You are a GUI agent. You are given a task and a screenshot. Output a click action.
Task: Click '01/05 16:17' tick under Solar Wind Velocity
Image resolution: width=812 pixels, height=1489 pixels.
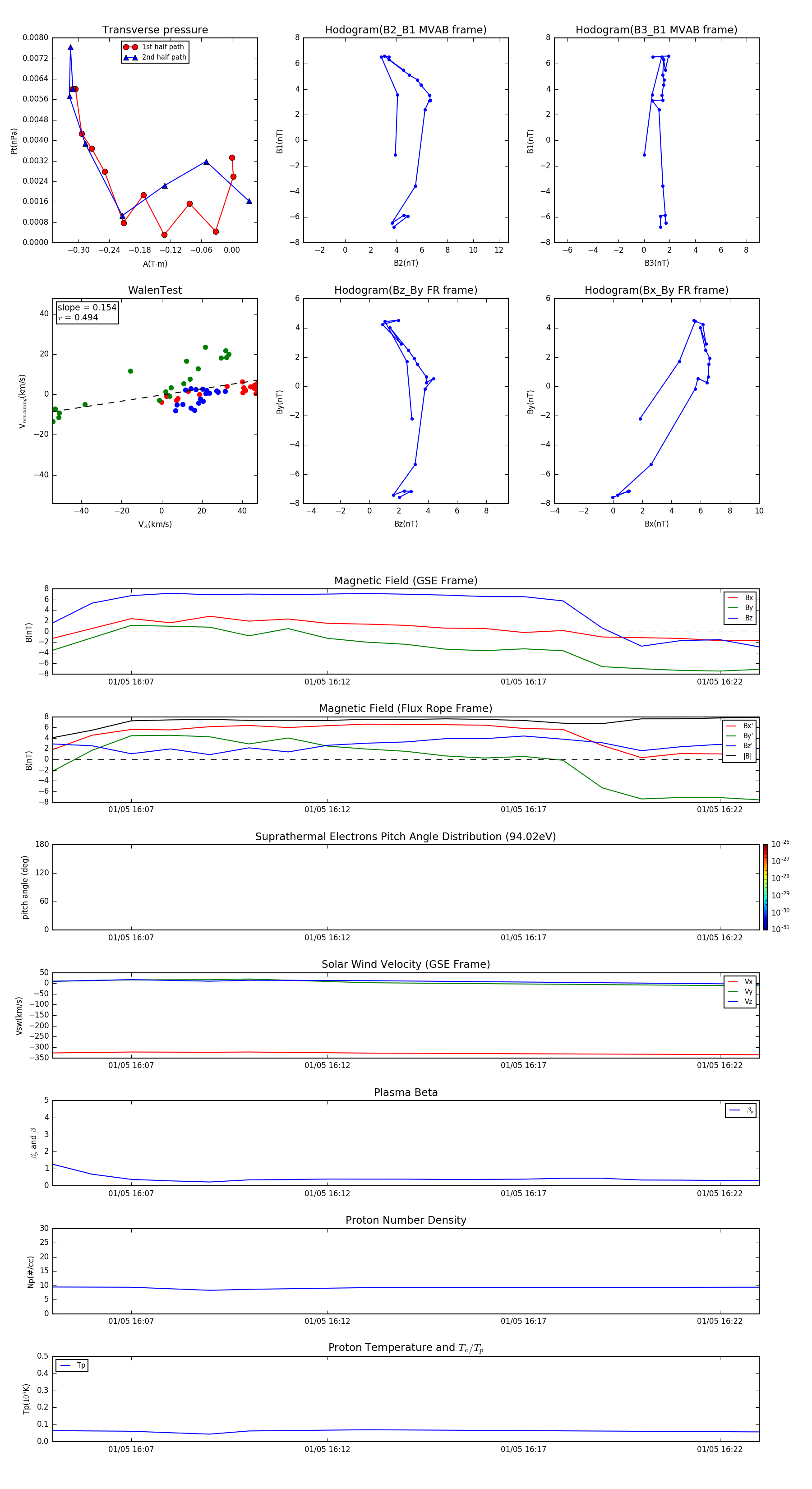coord(524,1065)
